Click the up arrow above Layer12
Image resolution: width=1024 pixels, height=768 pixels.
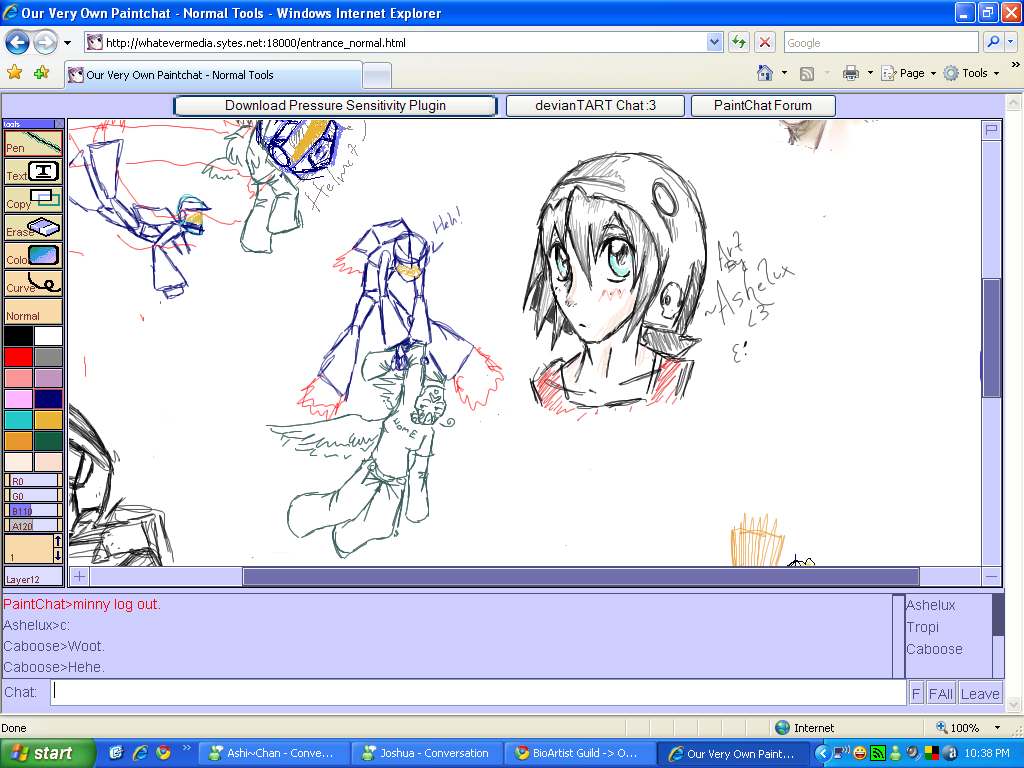point(57,539)
